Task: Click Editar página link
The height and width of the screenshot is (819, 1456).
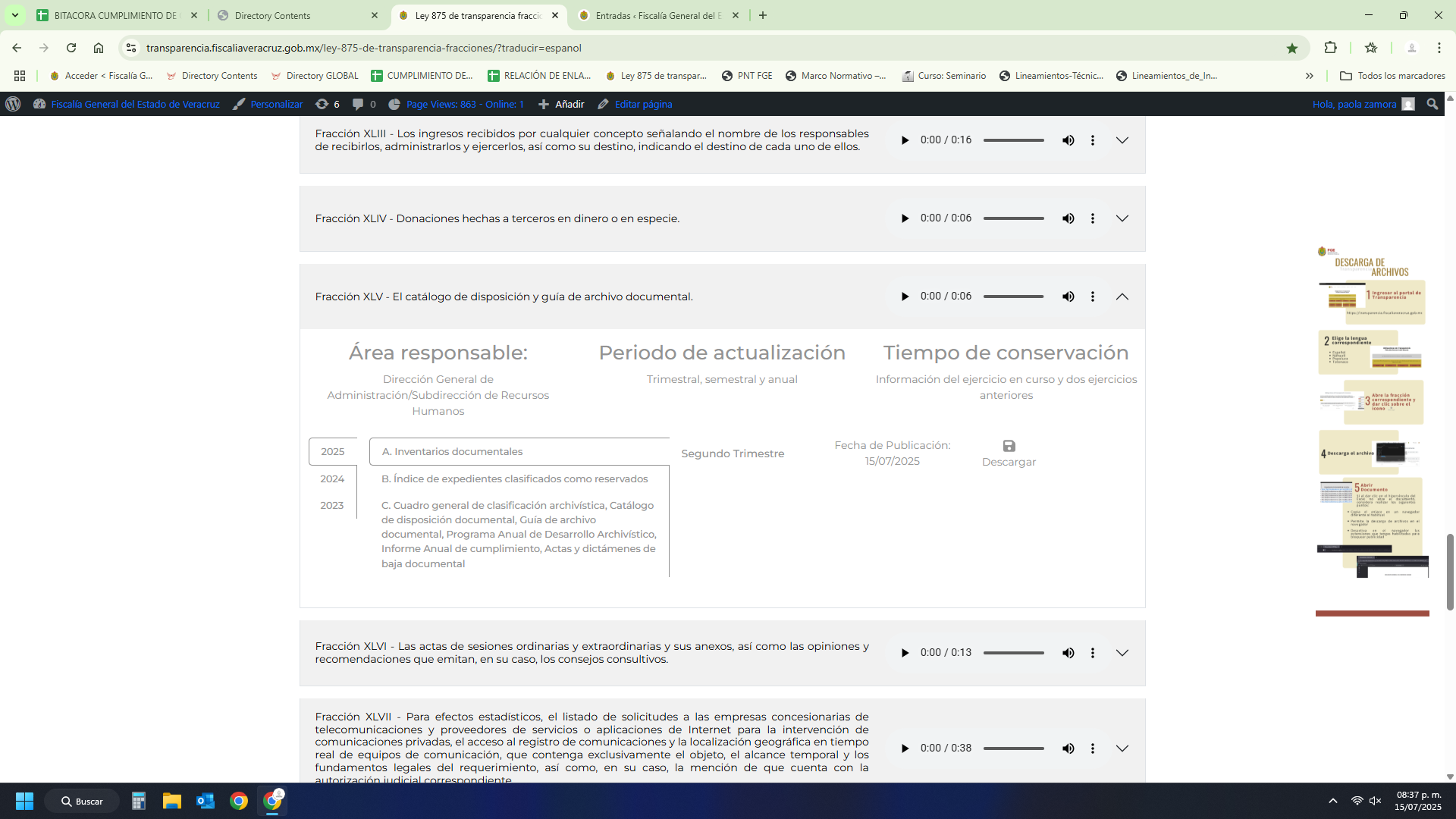Action: 642,104
